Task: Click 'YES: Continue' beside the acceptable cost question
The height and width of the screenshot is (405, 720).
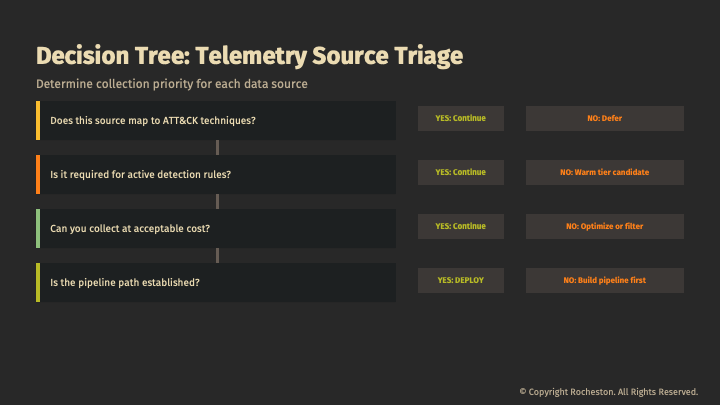Action: tap(460, 226)
